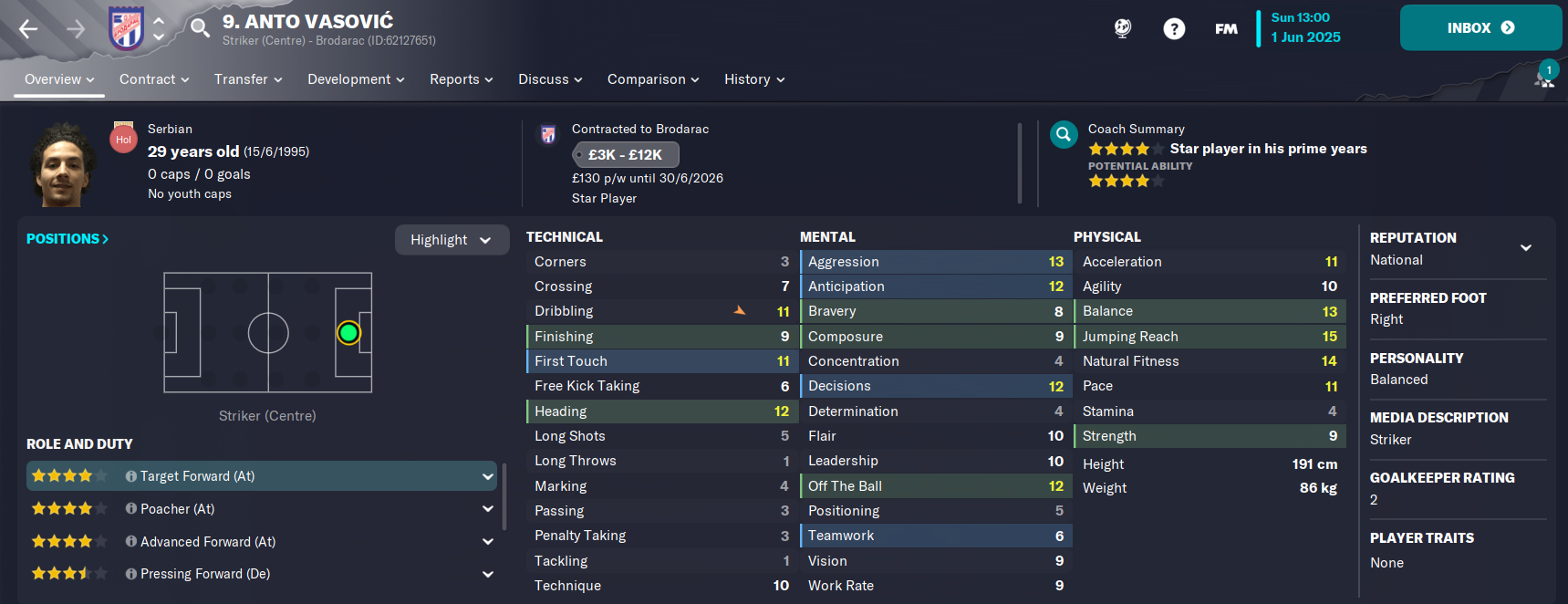Open the Coach Summary magnifier icon
The width and height of the screenshot is (1568, 604).
point(1064,135)
